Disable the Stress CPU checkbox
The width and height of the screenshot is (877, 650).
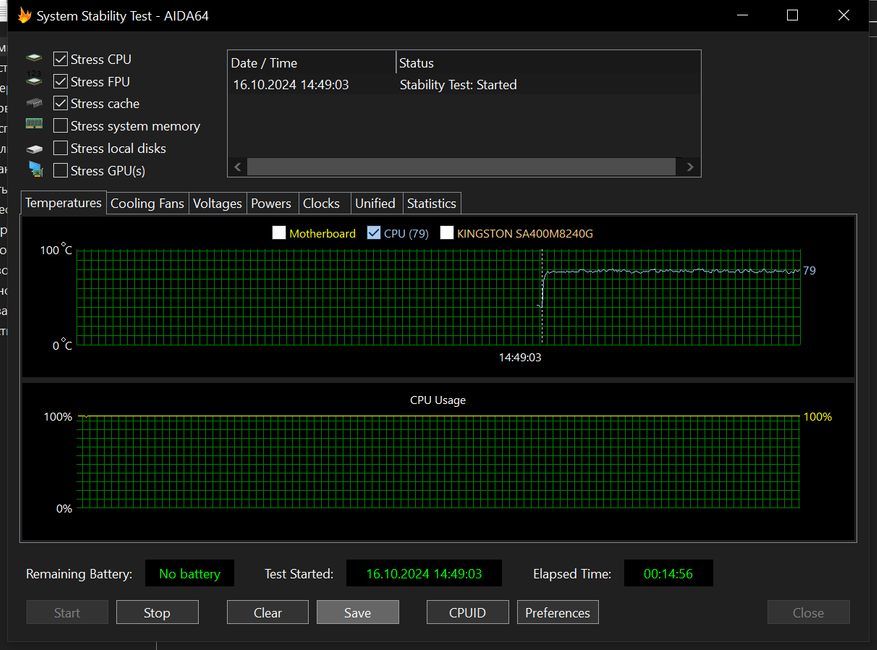click(61, 60)
